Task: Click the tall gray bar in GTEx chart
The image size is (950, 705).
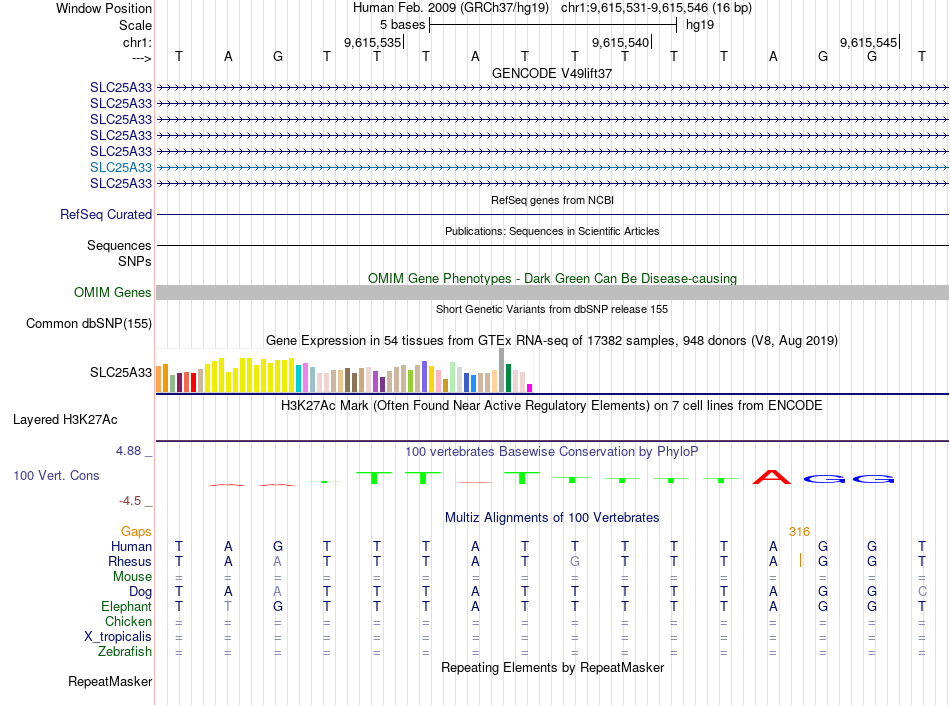Action: pyautogui.click(x=502, y=371)
